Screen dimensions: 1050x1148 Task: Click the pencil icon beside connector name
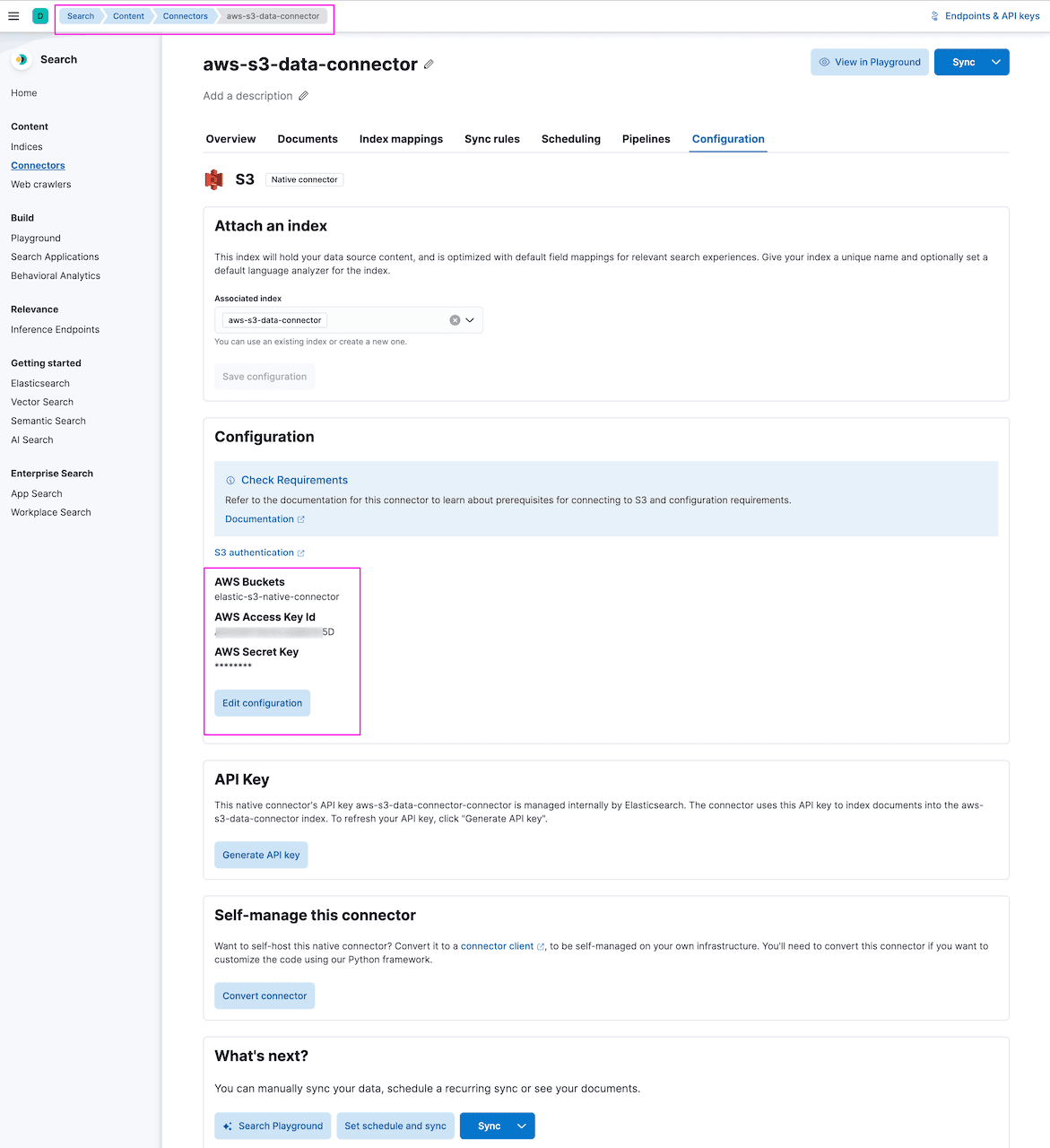430,65
